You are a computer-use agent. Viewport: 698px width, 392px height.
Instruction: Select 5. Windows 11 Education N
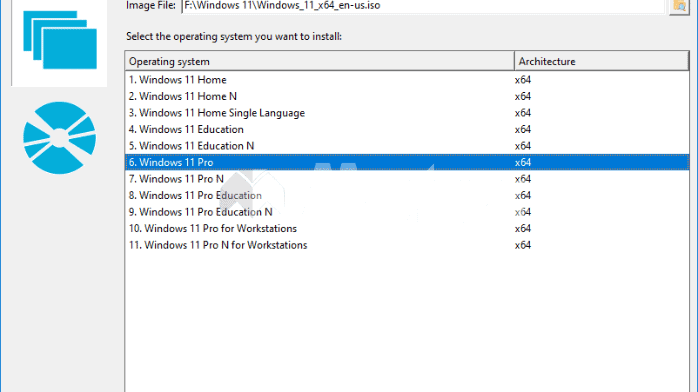[191, 145]
